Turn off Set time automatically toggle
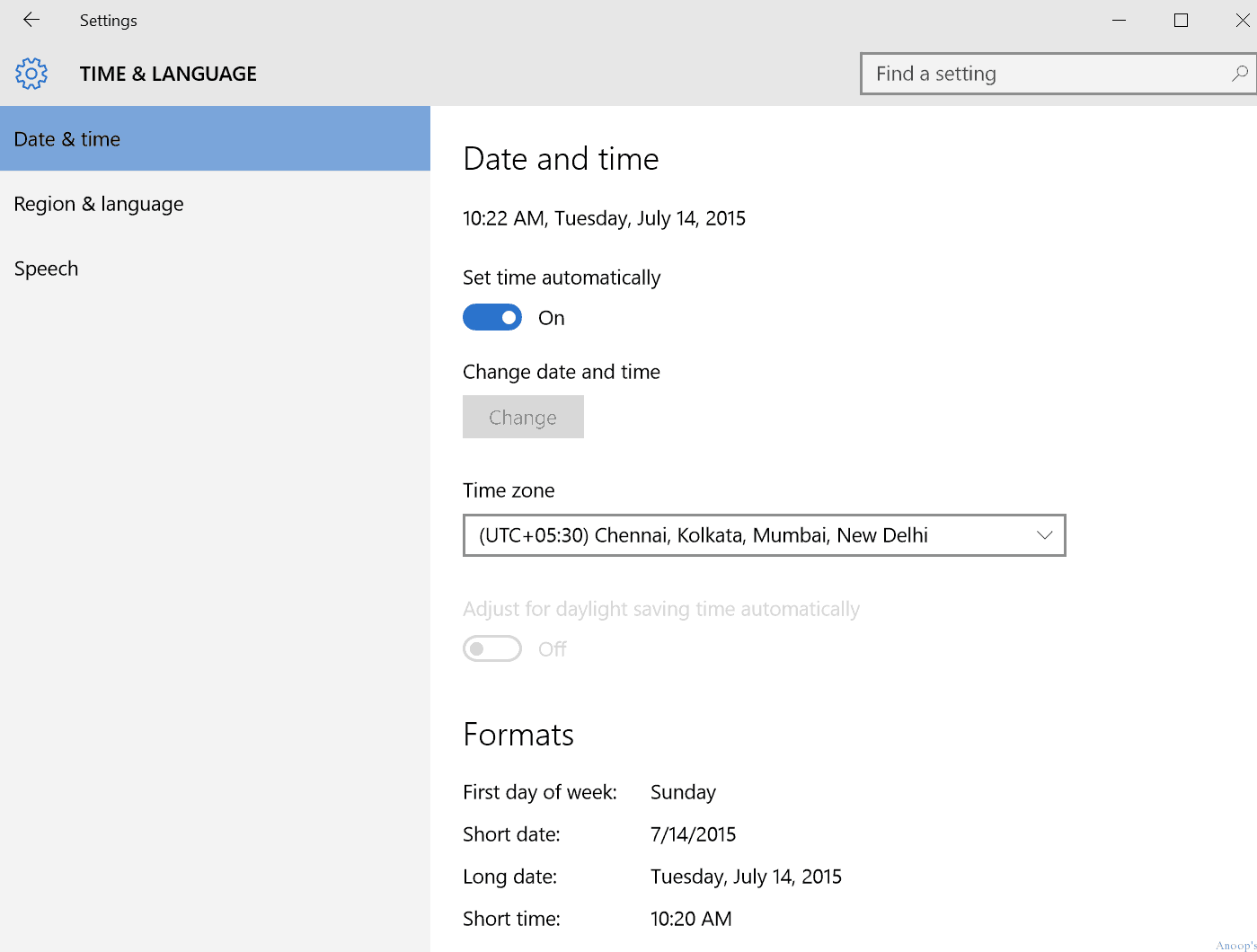The image size is (1257, 952). [492, 317]
